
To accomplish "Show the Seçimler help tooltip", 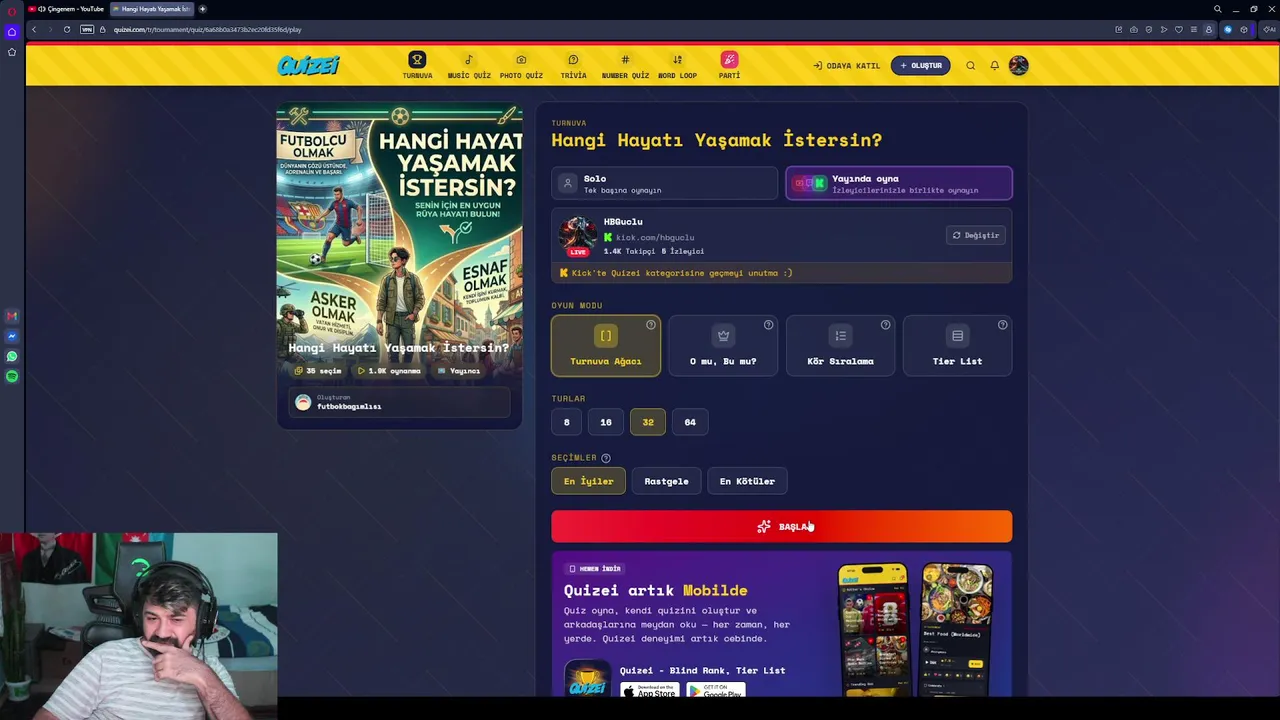I will tap(605, 458).
